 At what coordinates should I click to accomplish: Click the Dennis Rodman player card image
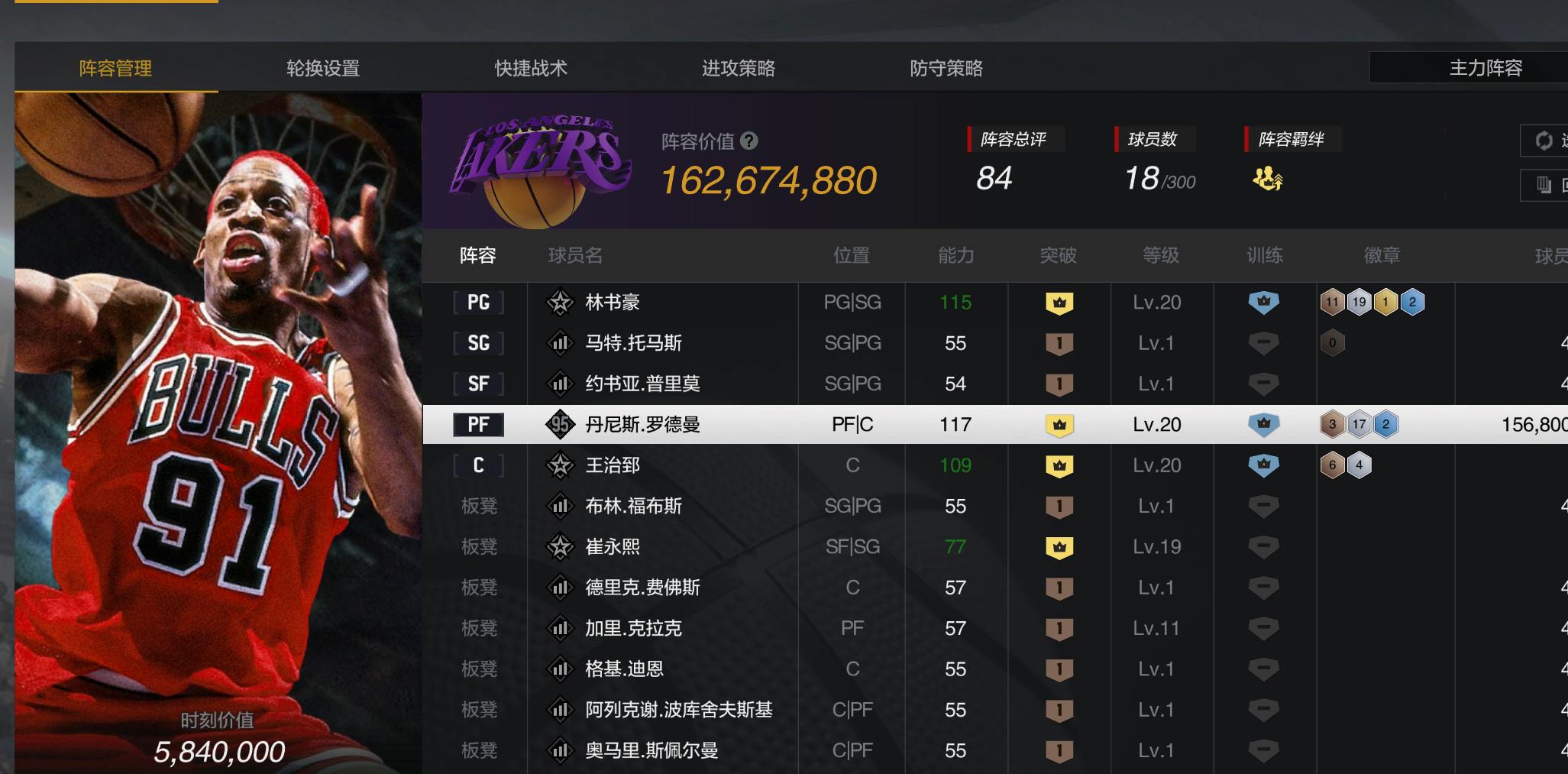pos(218,433)
